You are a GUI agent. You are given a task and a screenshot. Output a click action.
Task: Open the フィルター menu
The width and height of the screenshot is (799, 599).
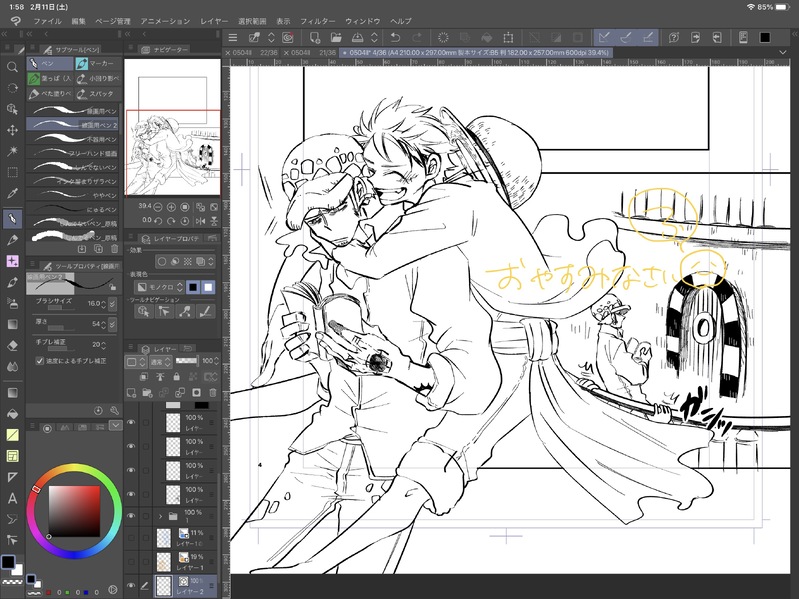(317, 21)
